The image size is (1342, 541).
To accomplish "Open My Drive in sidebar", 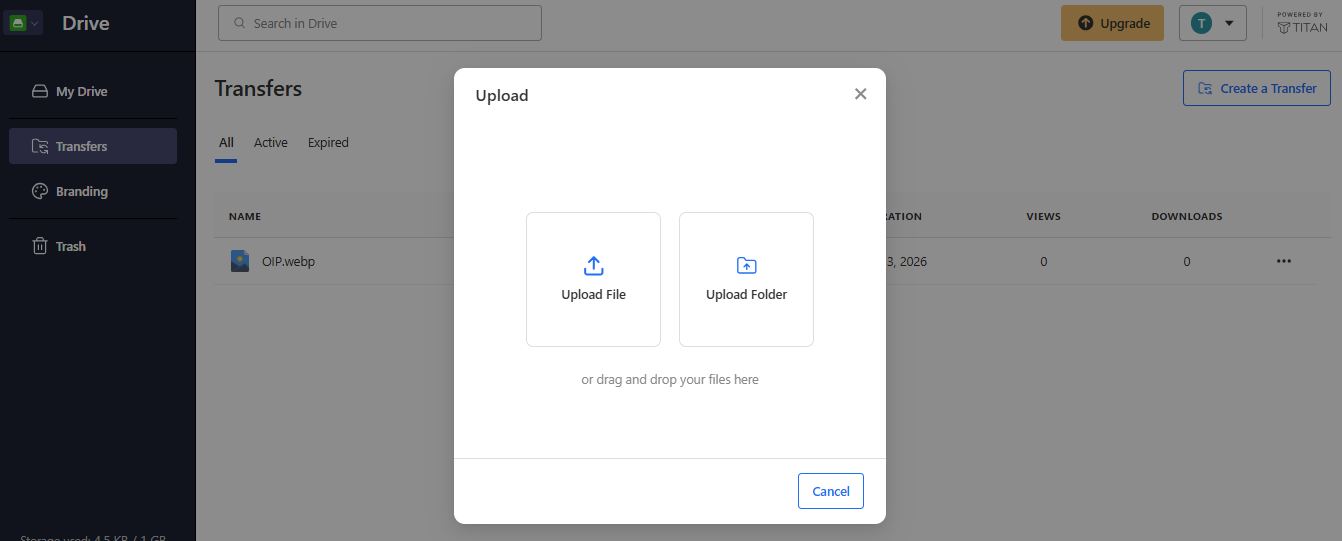I will click(x=93, y=91).
